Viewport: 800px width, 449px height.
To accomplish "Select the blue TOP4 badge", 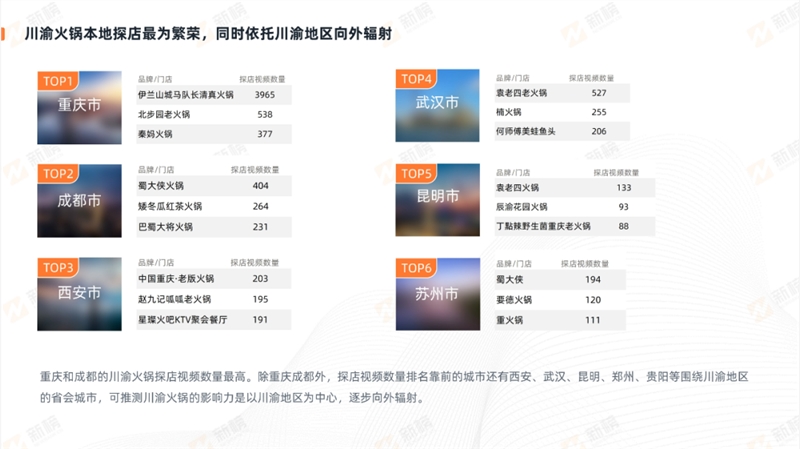I will (416, 79).
